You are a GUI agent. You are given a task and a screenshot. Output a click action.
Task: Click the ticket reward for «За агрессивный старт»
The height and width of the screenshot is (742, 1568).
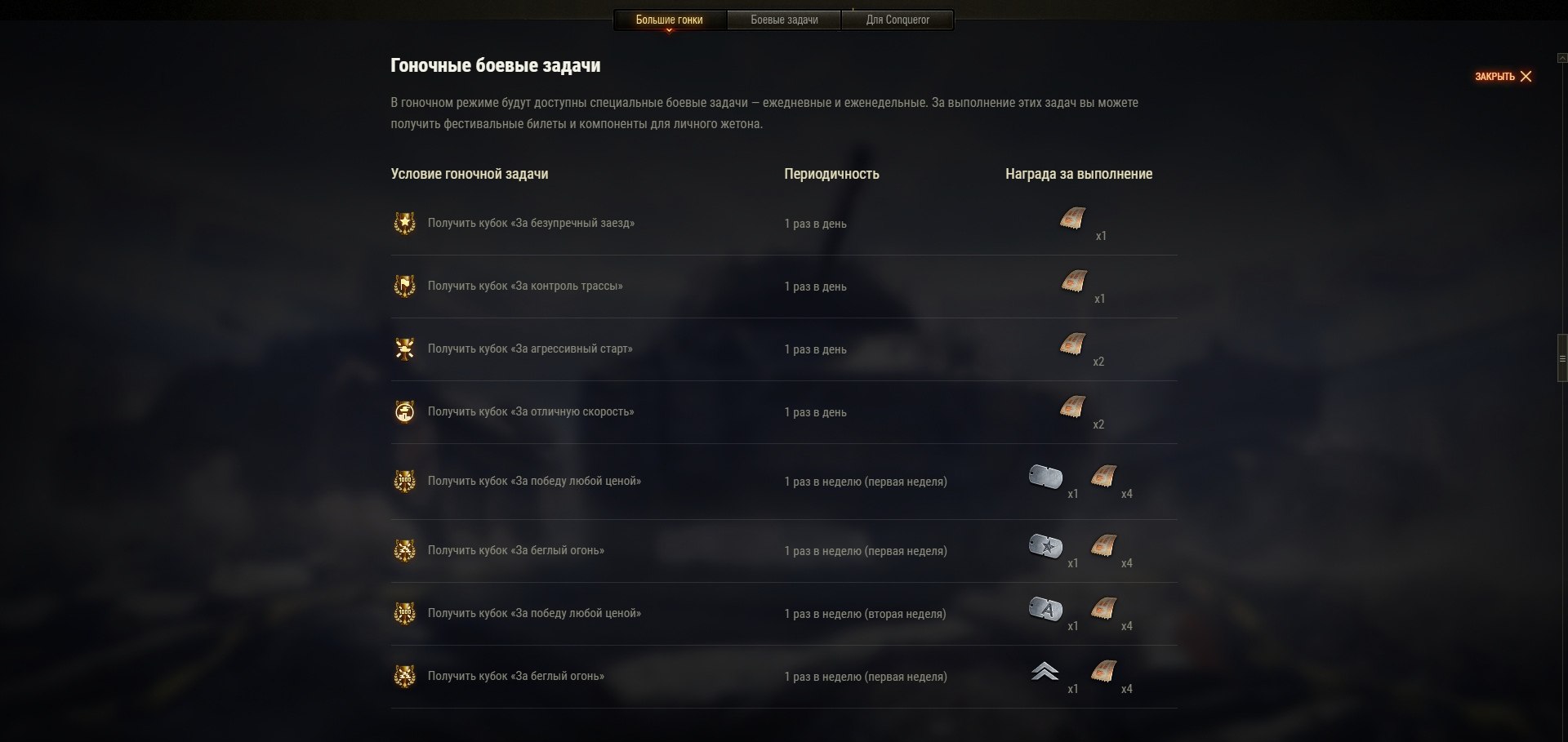[1073, 344]
